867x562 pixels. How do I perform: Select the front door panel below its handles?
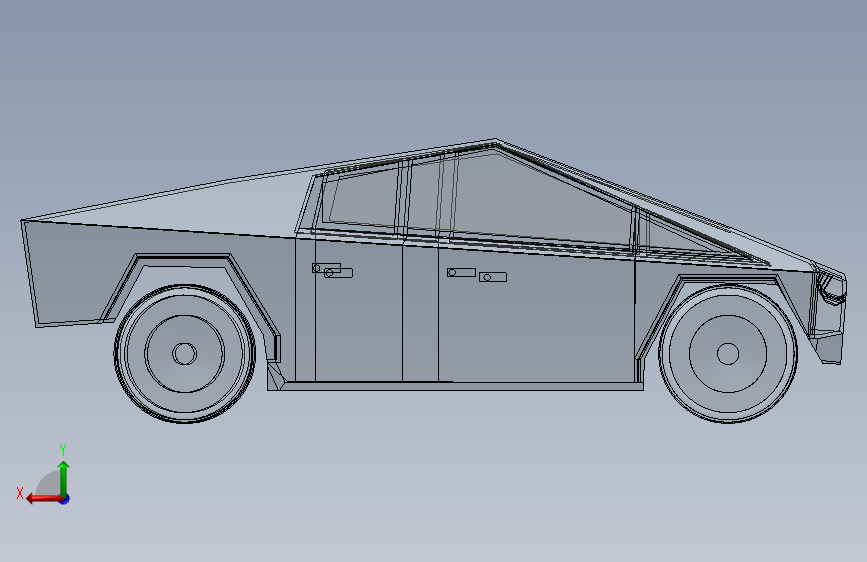pos(536,326)
